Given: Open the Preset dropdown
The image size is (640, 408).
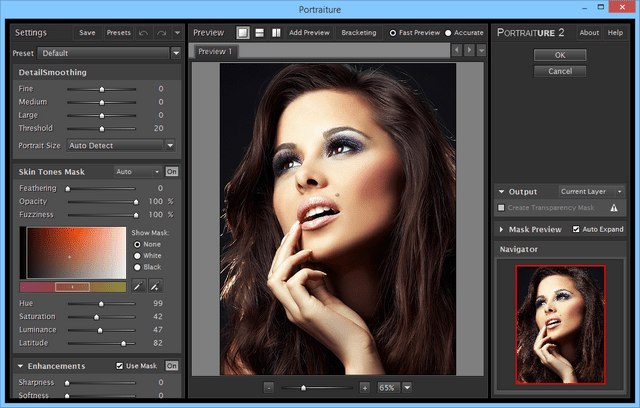Looking at the screenshot, I should (176, 52).
